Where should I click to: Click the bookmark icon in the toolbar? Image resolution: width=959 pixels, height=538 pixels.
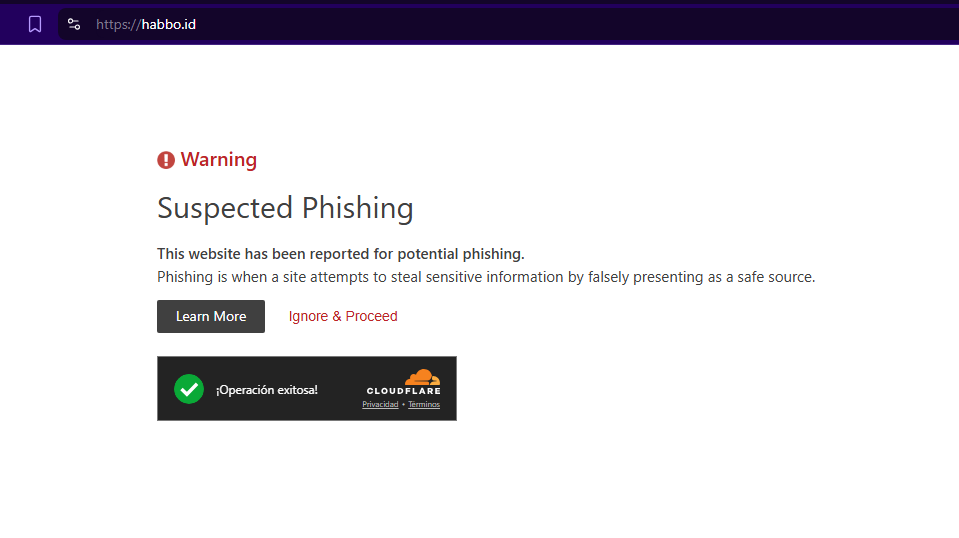(x=35, y=24)
